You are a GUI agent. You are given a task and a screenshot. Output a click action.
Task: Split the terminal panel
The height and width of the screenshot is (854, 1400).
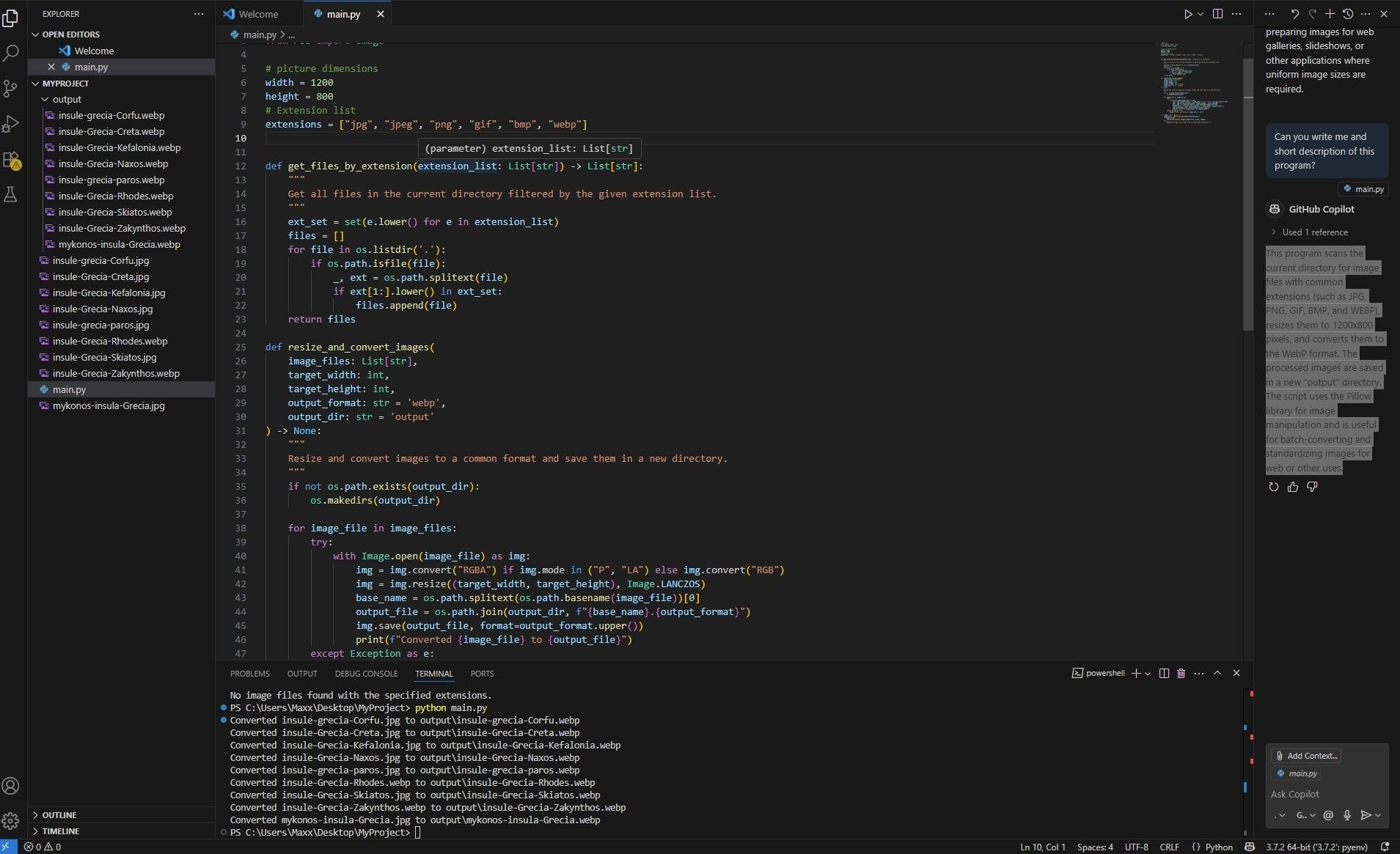pyautogui.click(x=1164, y=673)
